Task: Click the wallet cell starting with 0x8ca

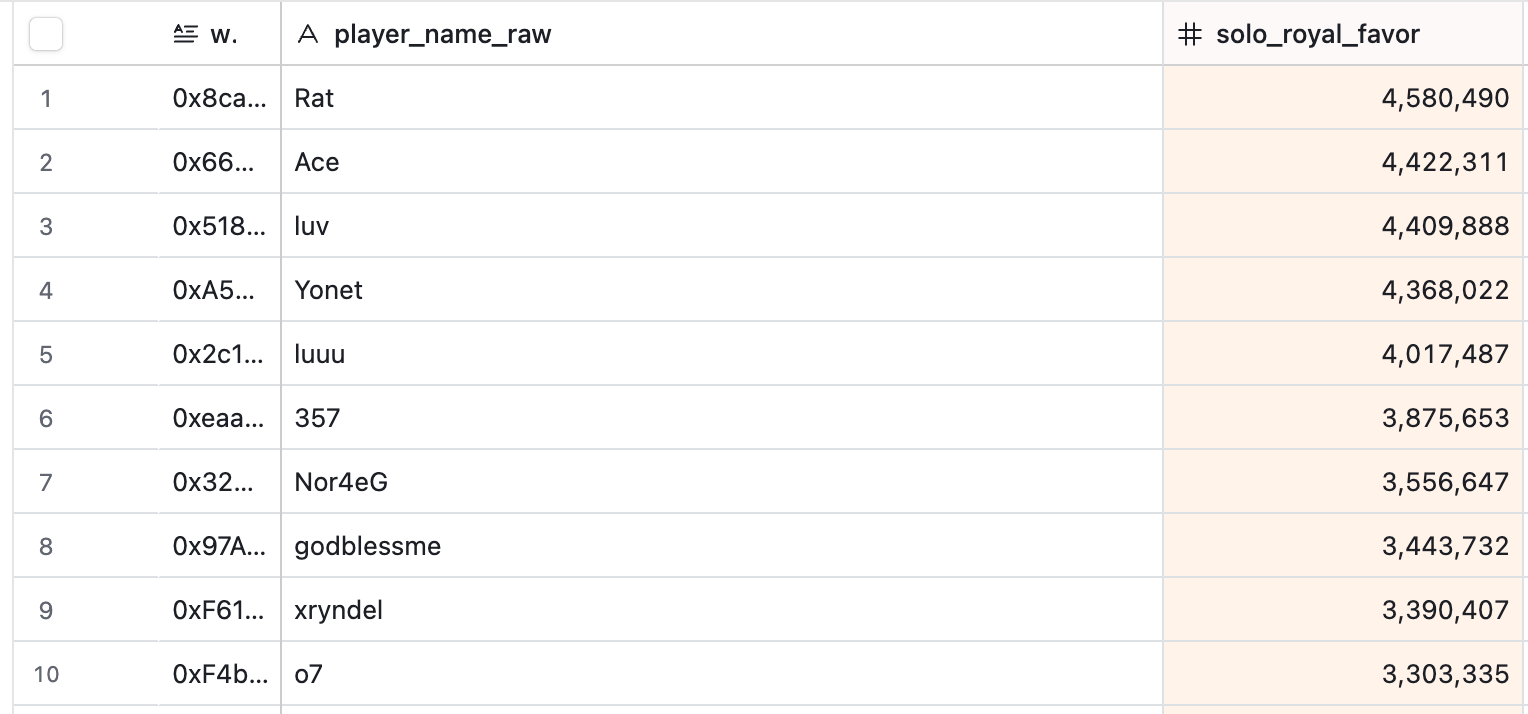Action: (219, 98)
